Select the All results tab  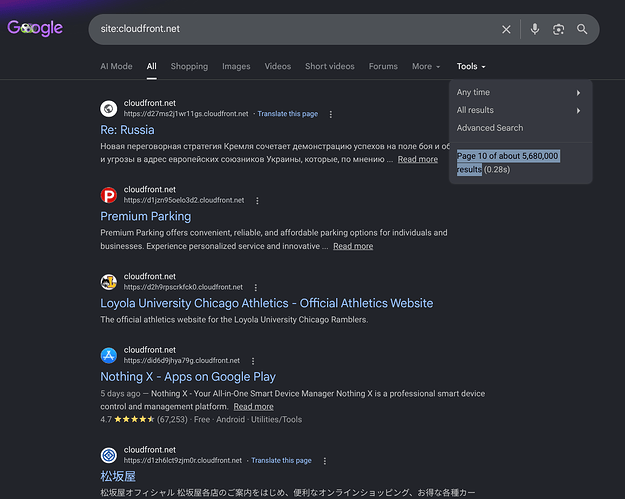click(151, 67)
